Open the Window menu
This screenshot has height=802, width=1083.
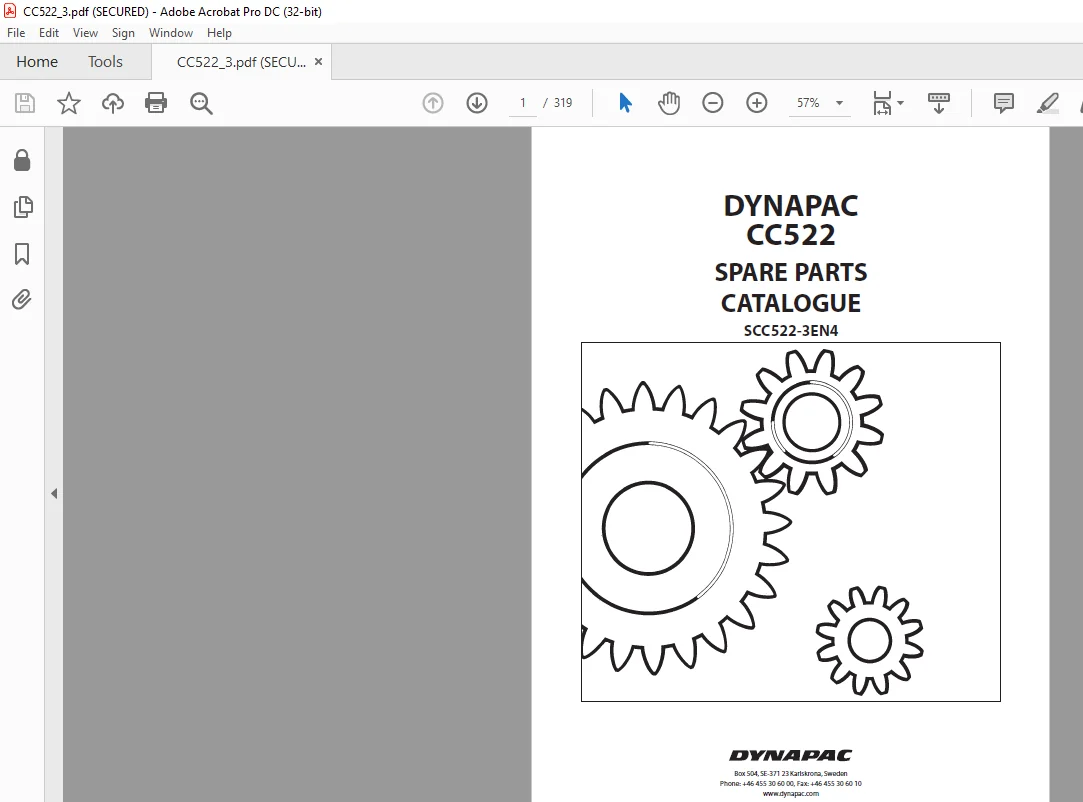(171, 32)
